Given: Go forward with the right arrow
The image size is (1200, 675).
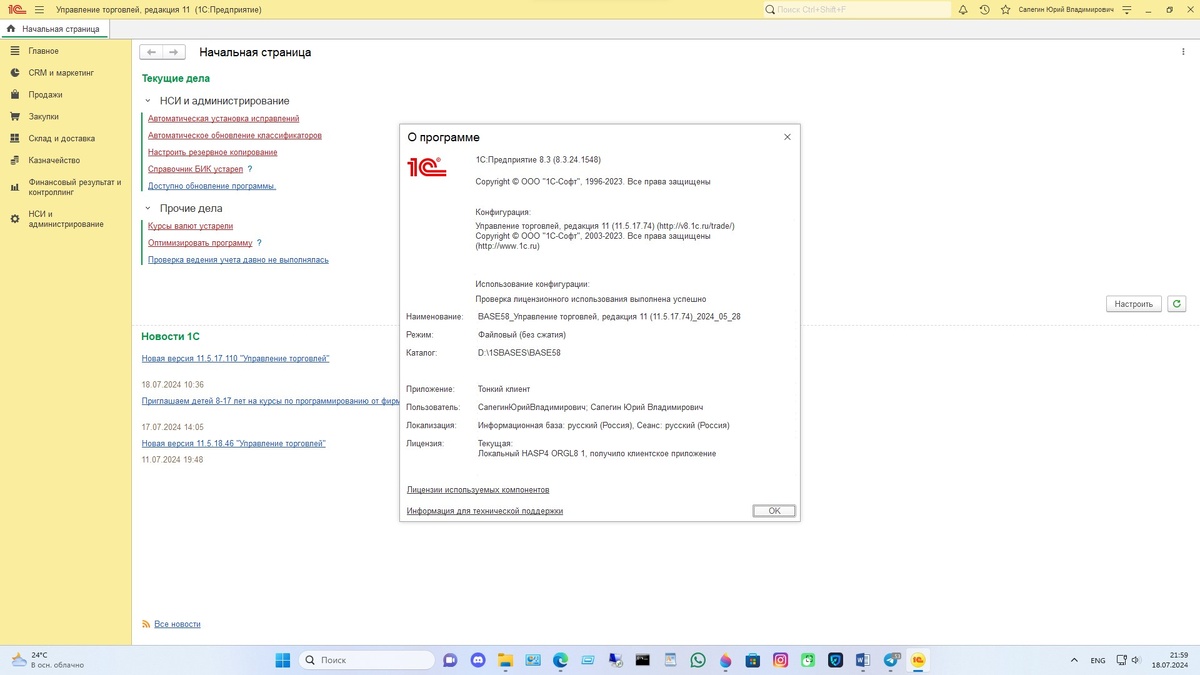Looking at the screenshot, I should [174, 52].
